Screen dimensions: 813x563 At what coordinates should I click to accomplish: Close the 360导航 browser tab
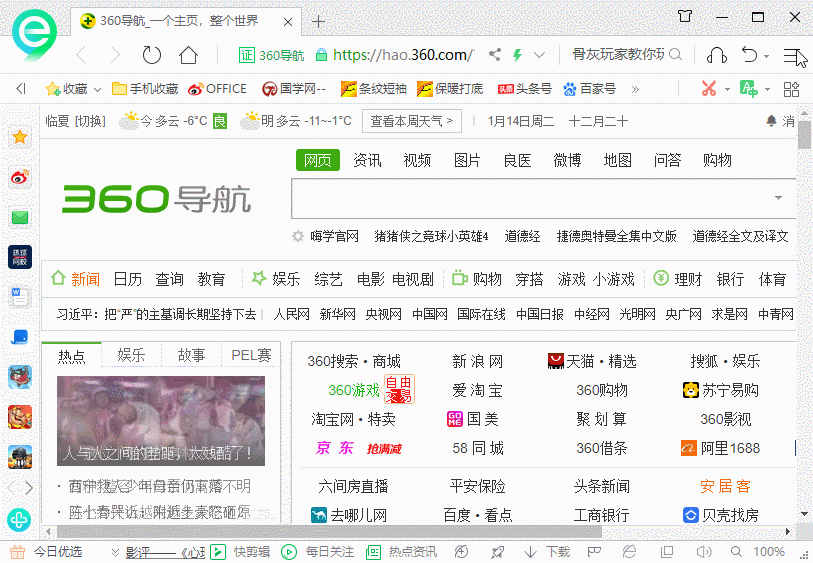coord(288,22)
